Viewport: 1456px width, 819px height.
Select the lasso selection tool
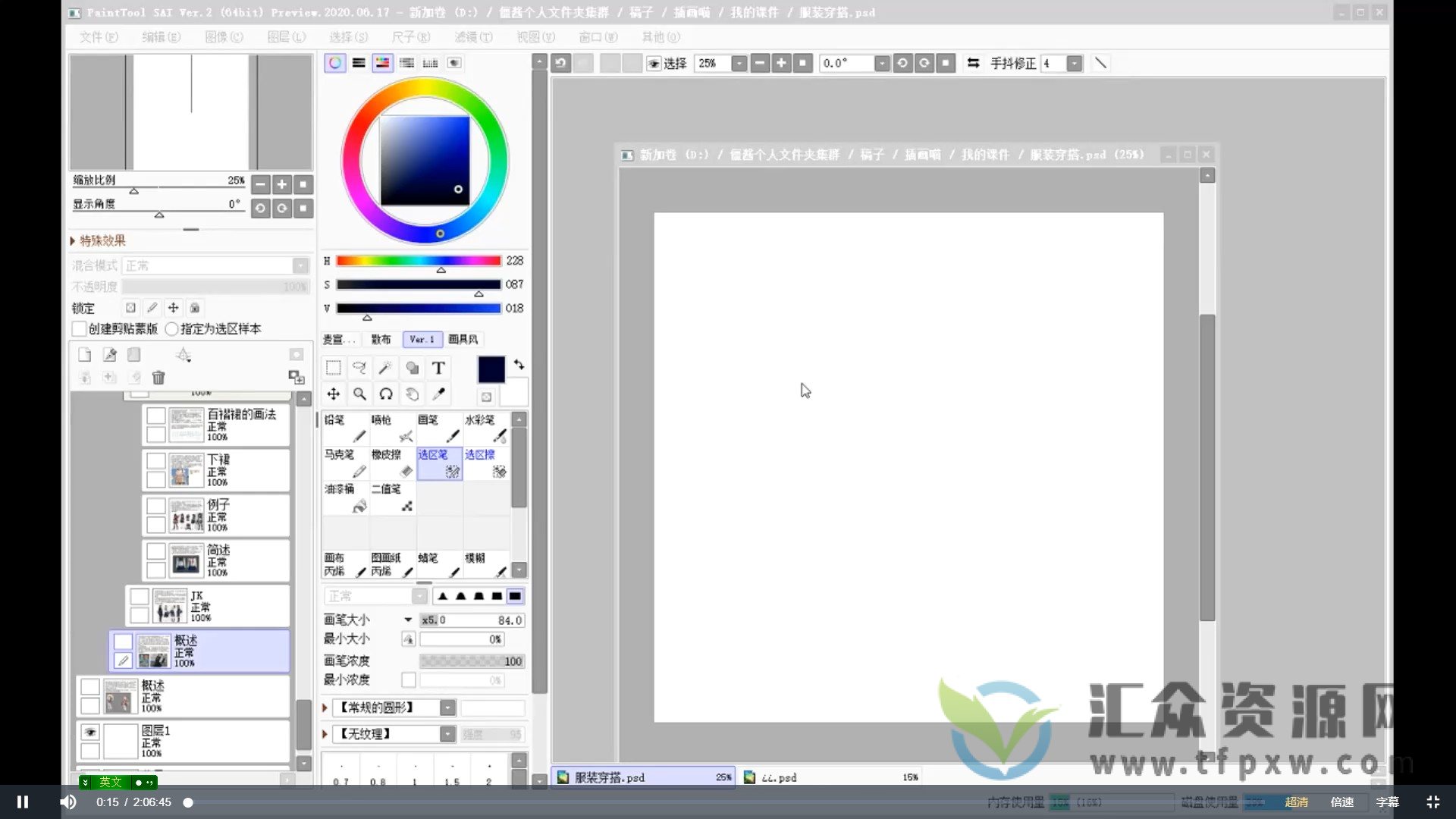(359, 369)
